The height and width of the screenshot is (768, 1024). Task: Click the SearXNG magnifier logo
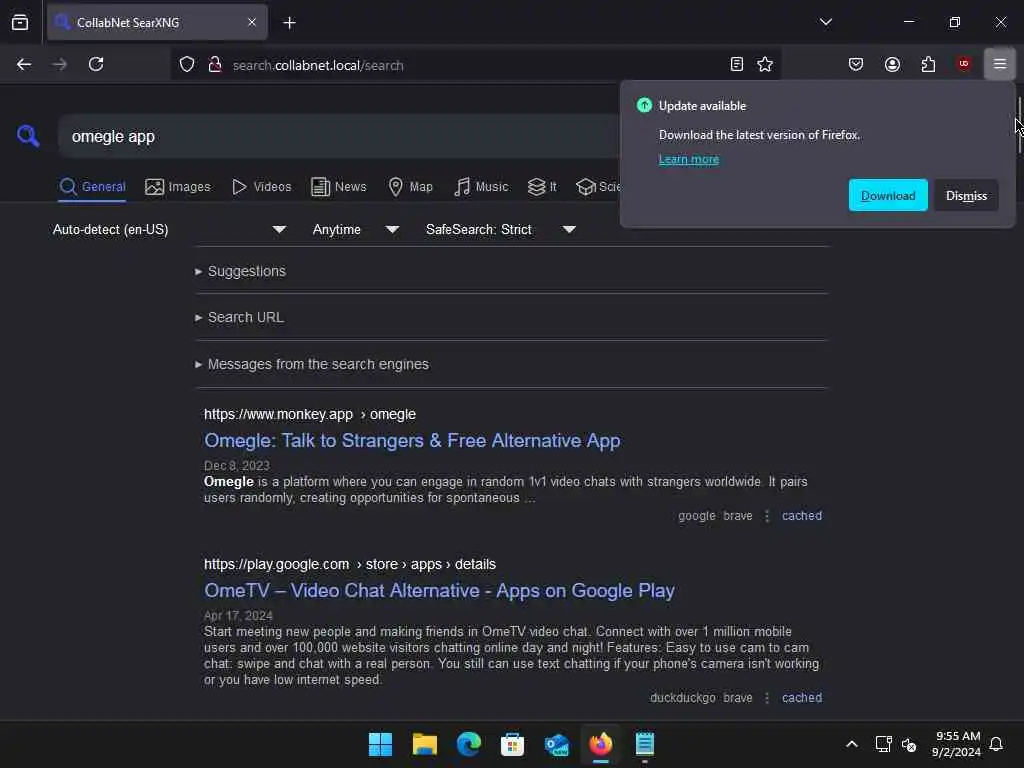28,136
